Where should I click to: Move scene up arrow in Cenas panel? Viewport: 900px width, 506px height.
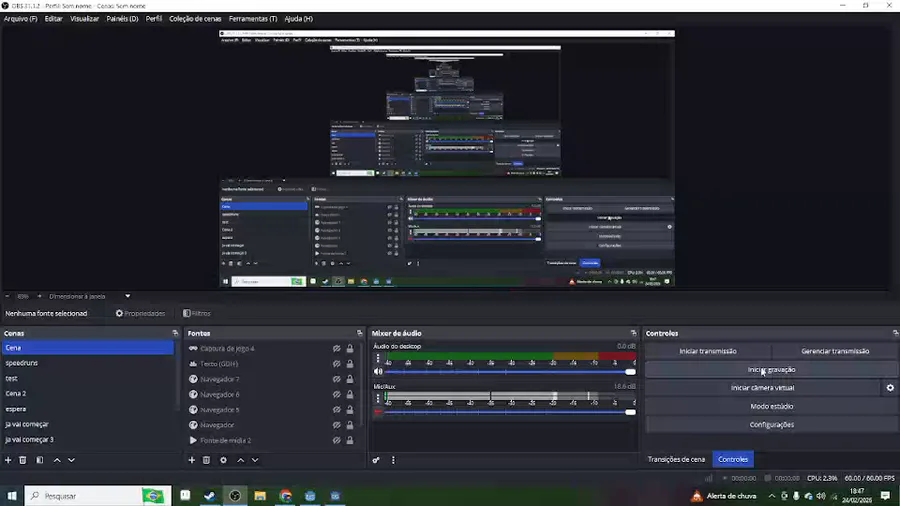57,460
